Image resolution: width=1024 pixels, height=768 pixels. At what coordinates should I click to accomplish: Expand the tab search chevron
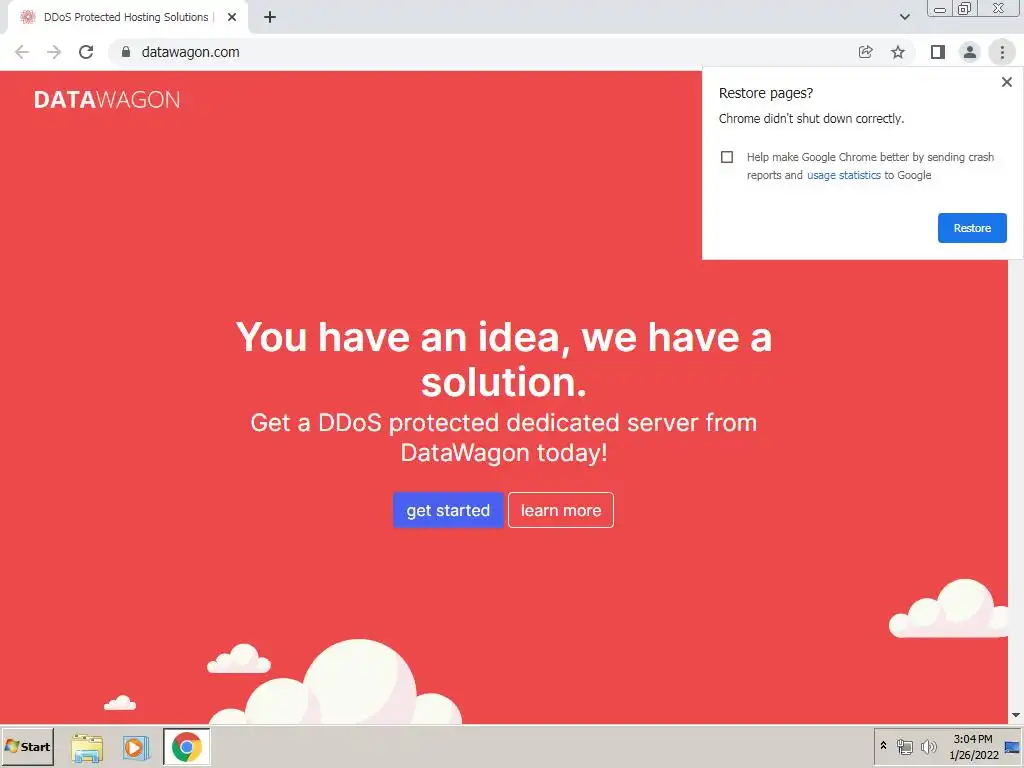(904, 17)
